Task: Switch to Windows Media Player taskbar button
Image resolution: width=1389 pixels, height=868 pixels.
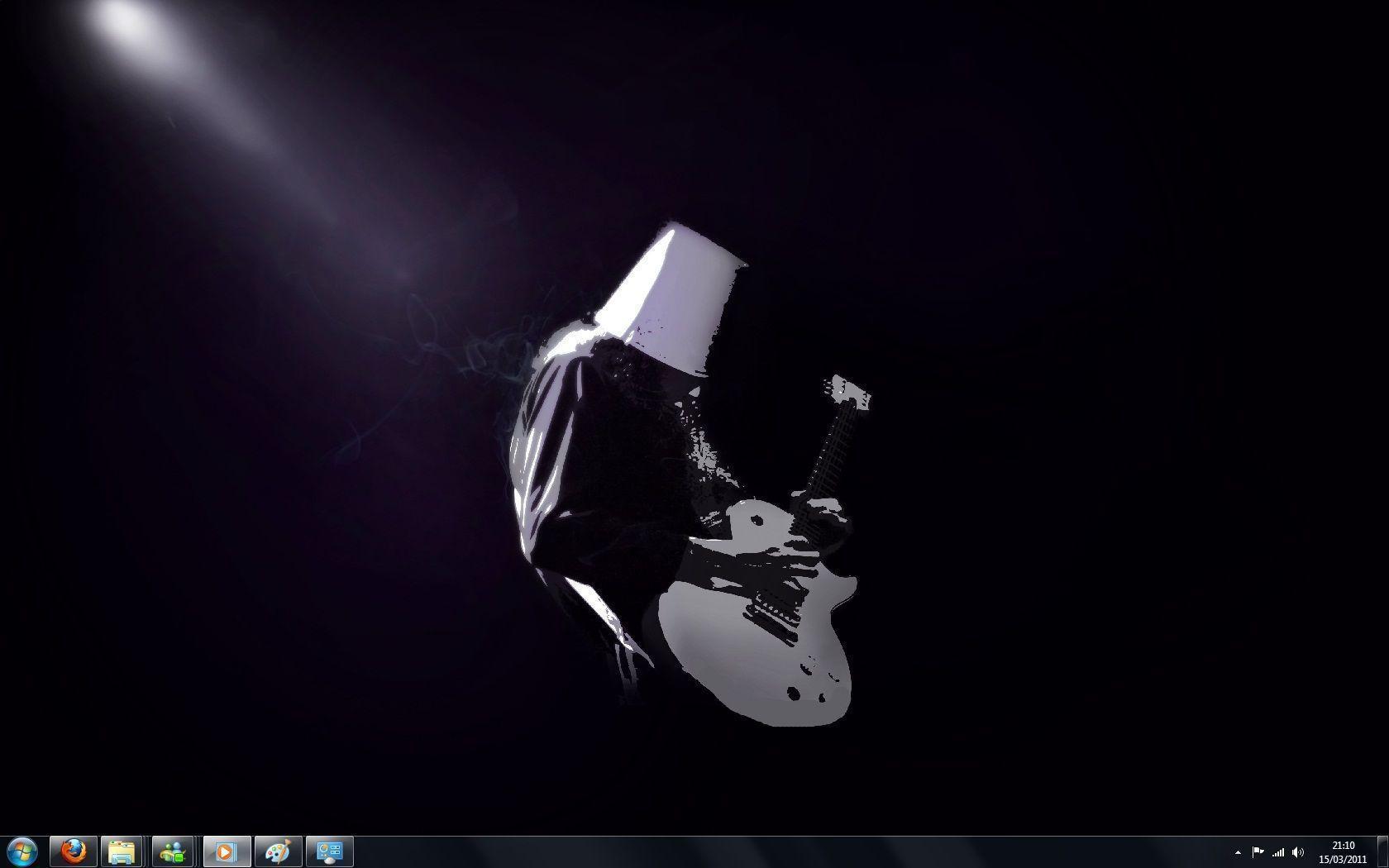Action: pyautogui.click(x=226, y=851)
